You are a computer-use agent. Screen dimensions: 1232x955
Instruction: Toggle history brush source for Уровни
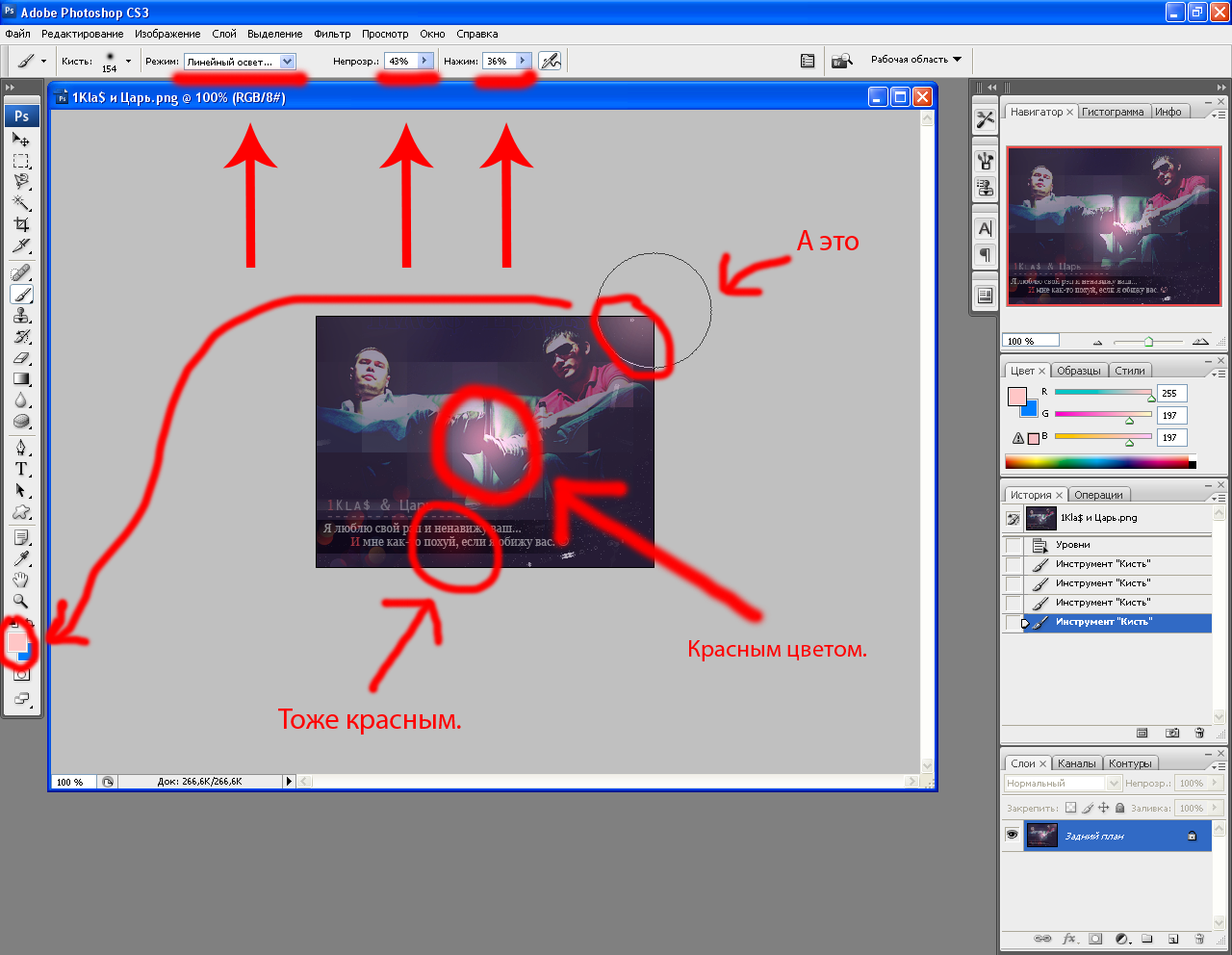point(1014,545)
